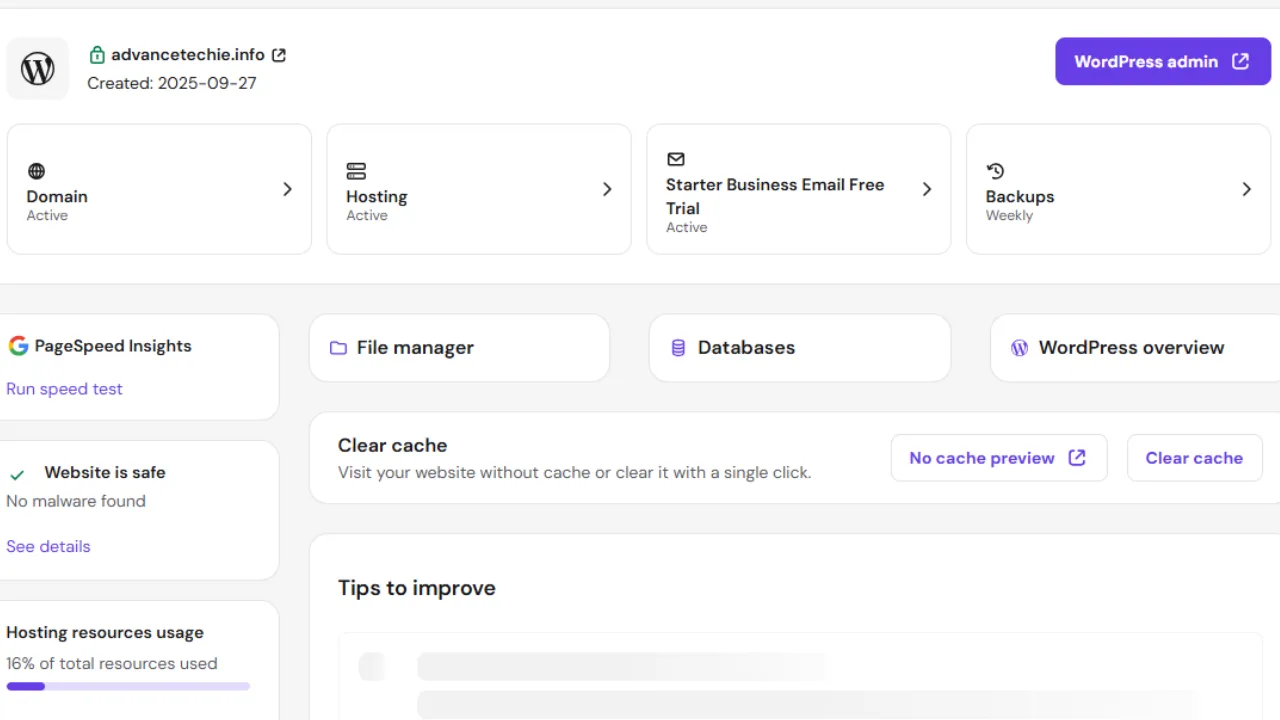This screenshot has width=1280, height=720.
Task: Expand the Backups card chevron
Action: point(1246,189)
